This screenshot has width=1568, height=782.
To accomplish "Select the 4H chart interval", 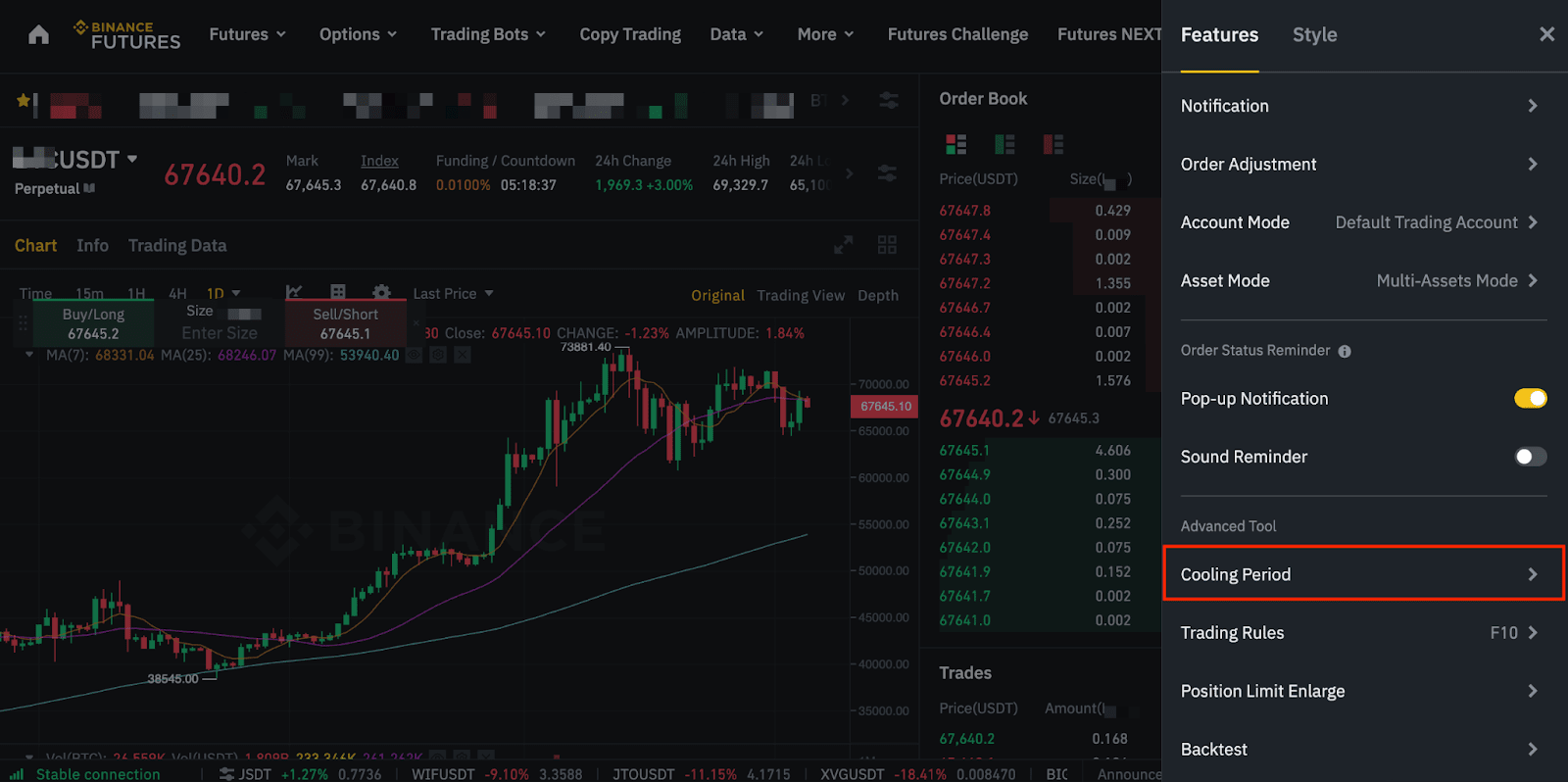I will (x=177, y=293).
